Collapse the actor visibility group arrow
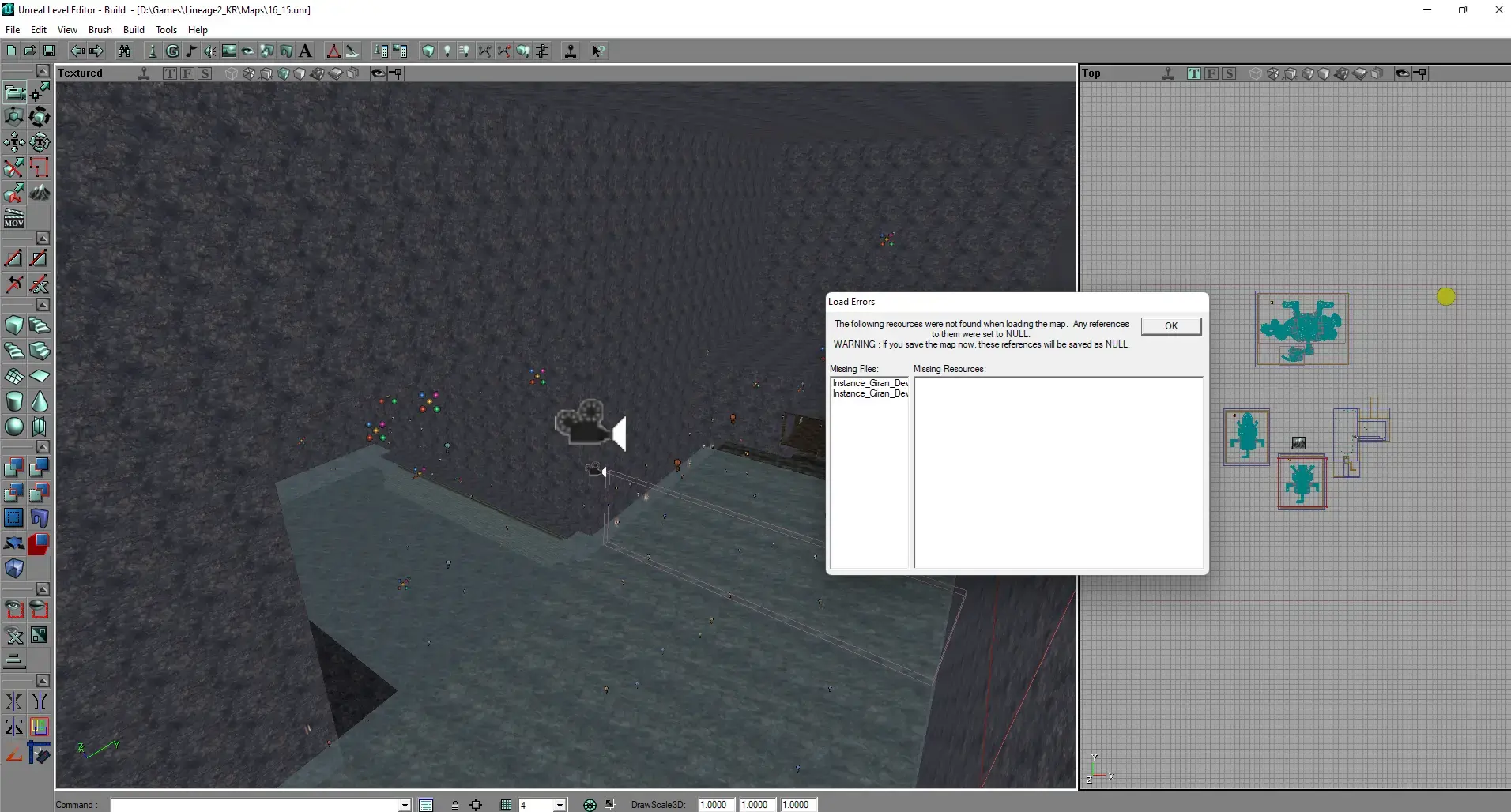1511x812 pixels. 43,589
